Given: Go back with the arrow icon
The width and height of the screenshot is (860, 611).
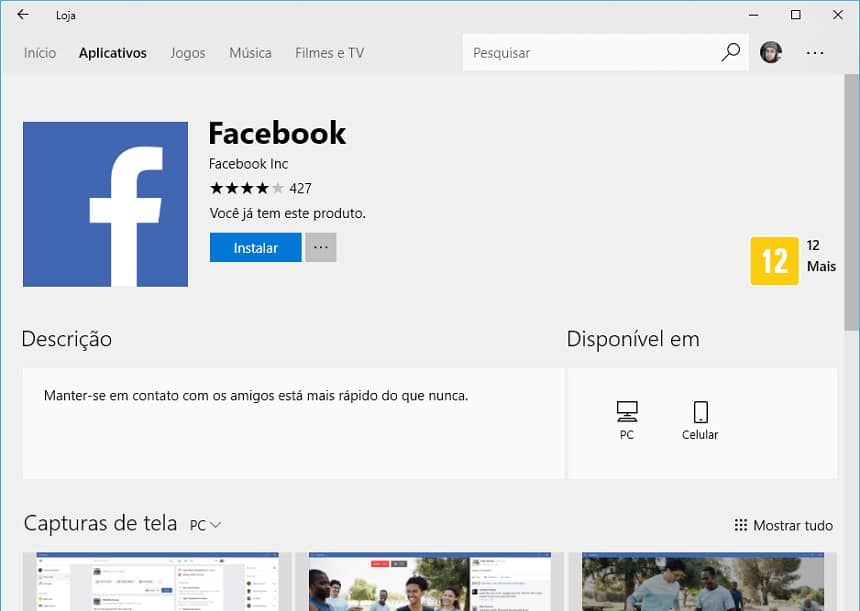Looking at the screenshot, I should [x=22, y=15].
